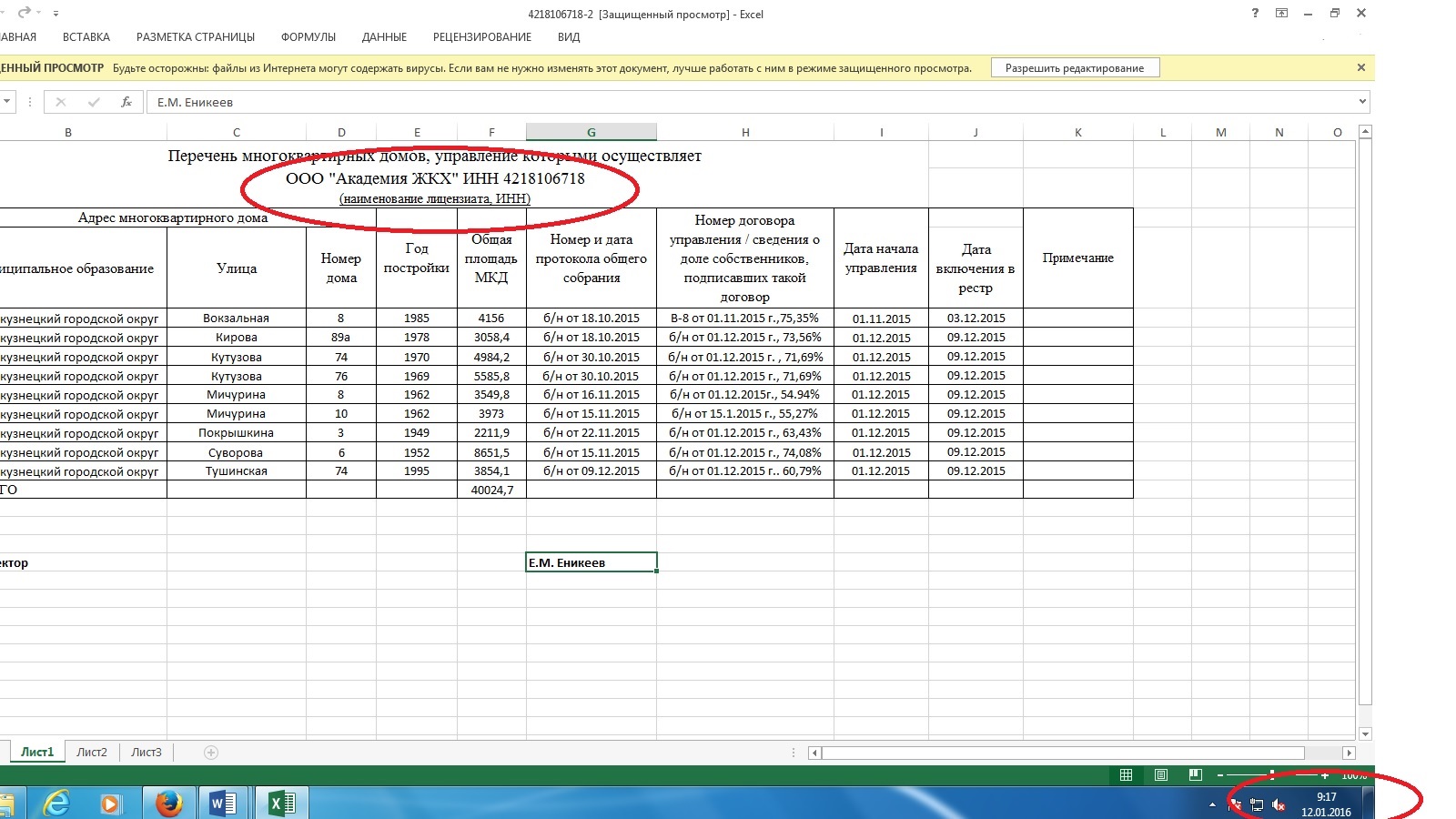The image size is (1456, 819).
Task: Select the Дата начала управления header cell
Action: pos(881,258)
